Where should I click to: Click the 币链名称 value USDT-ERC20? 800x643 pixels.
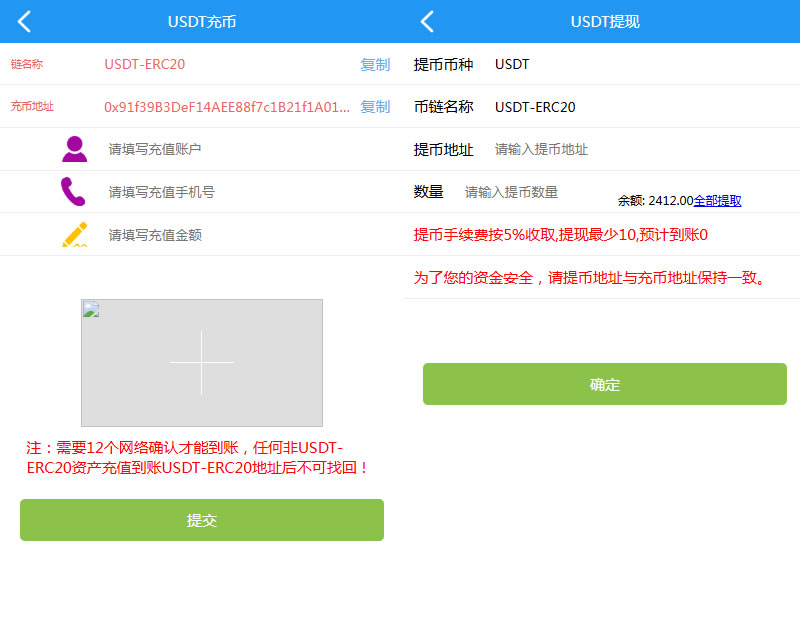pyautogui.click(x=535, y=107)
